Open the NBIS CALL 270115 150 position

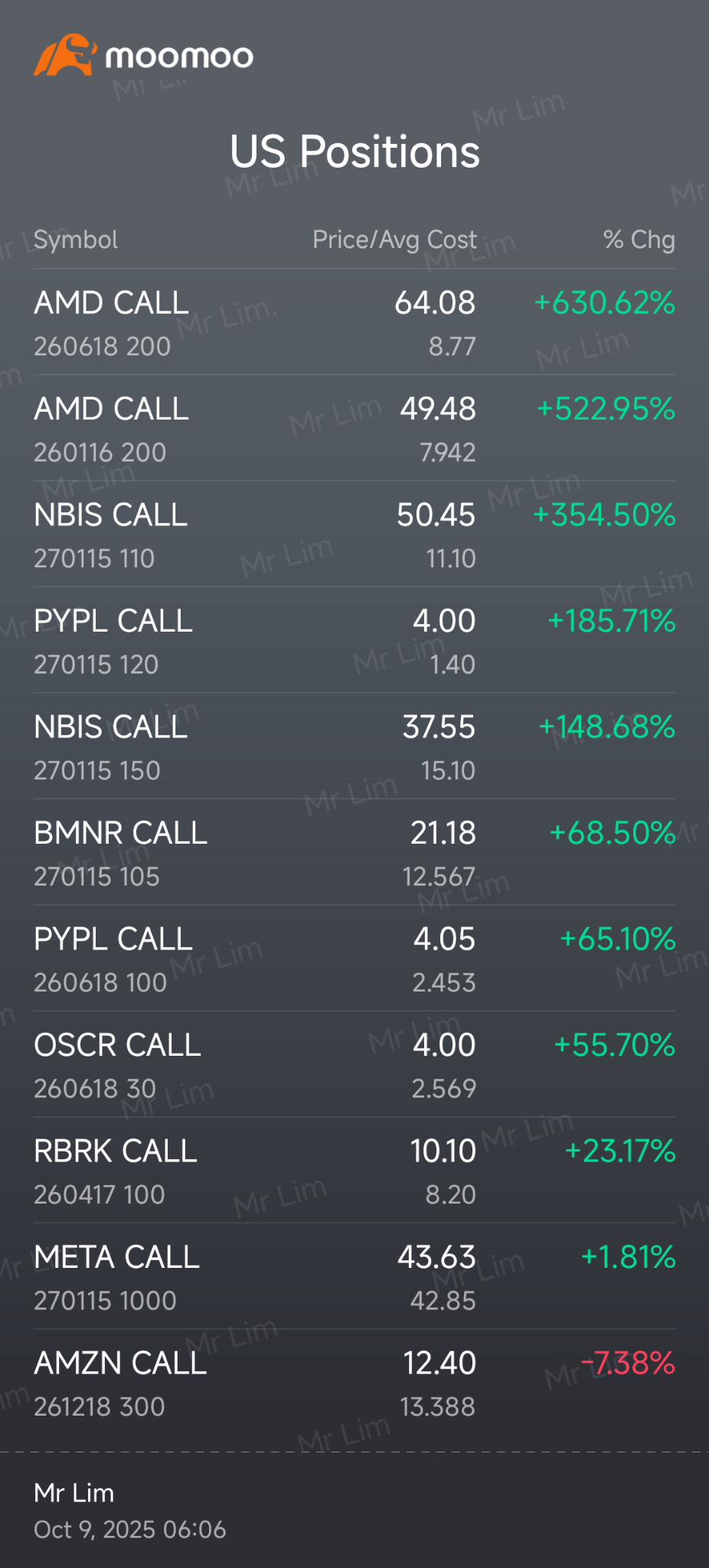click(x=111, y=746)
